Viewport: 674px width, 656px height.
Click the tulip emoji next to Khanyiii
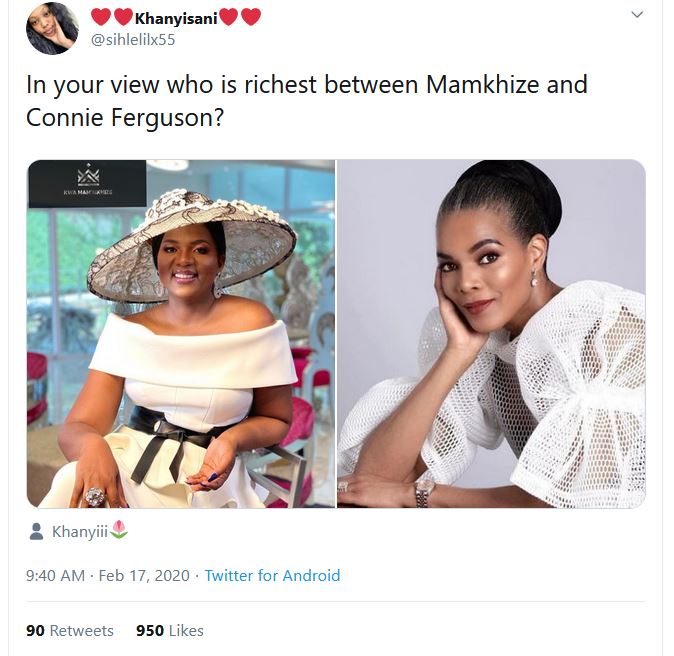(x=119, y=530)
